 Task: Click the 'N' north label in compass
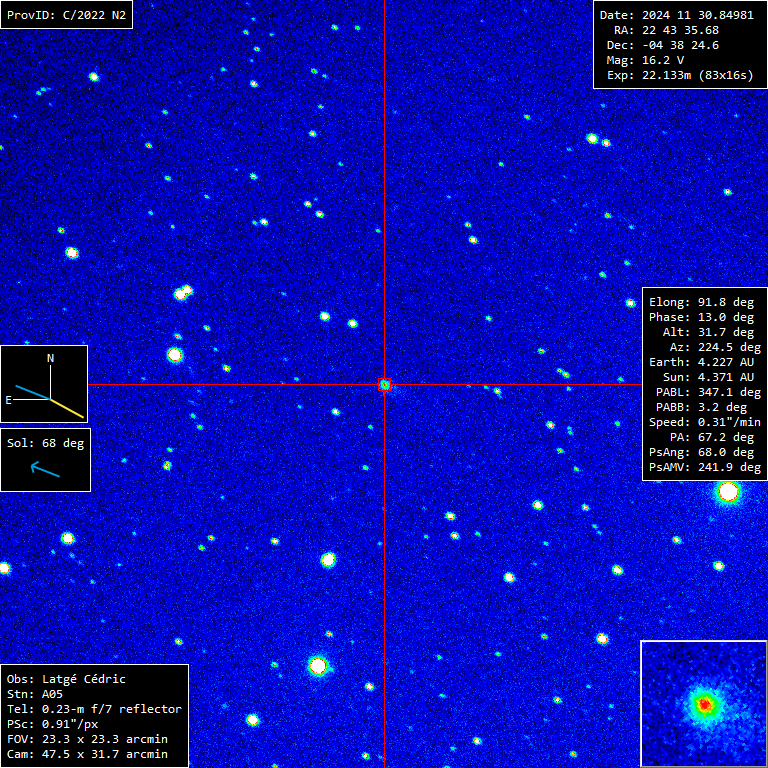tap(50, 357)
